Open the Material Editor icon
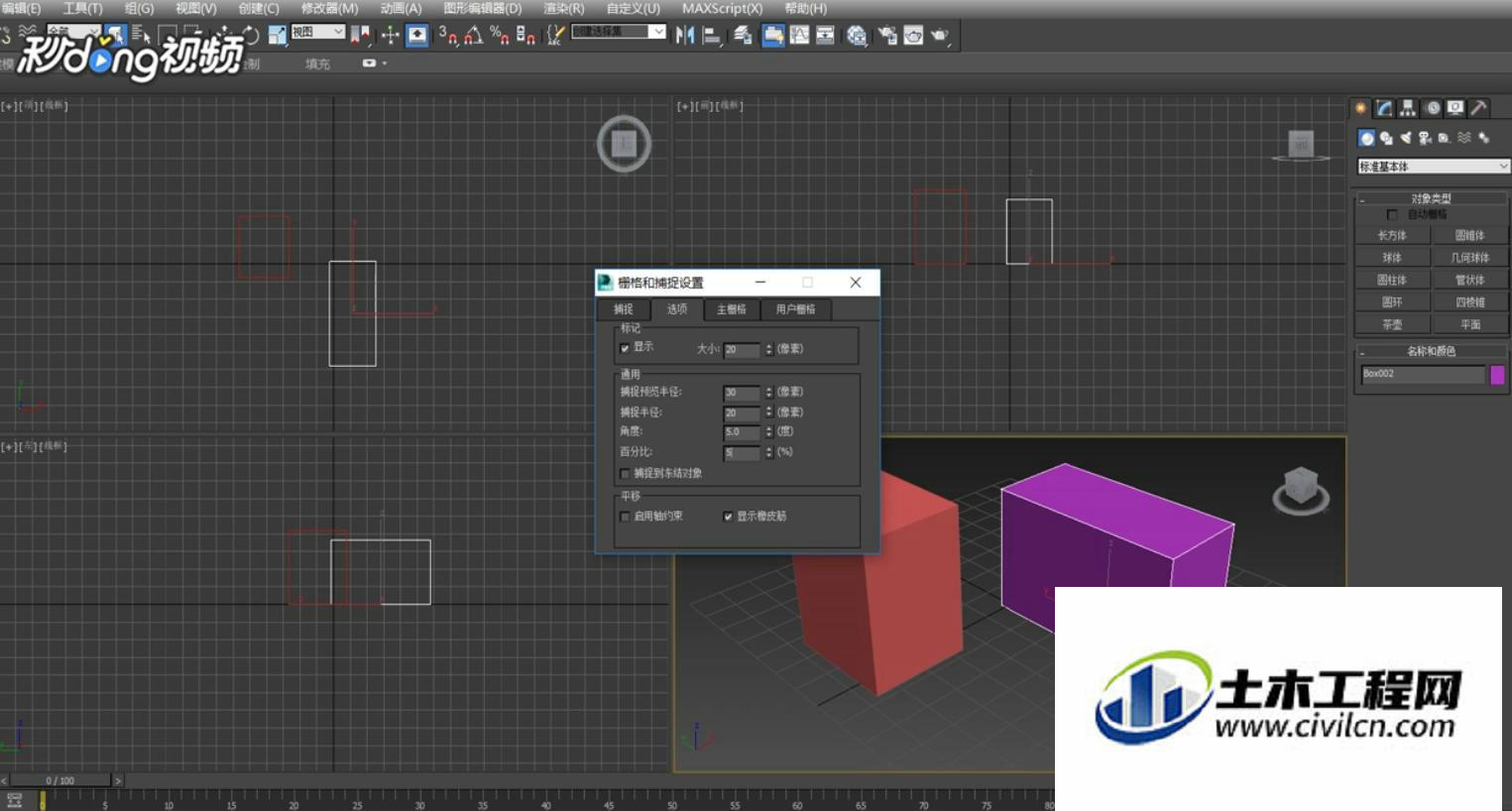This screenshot has height=811, width=1512. tap(857, 36)
